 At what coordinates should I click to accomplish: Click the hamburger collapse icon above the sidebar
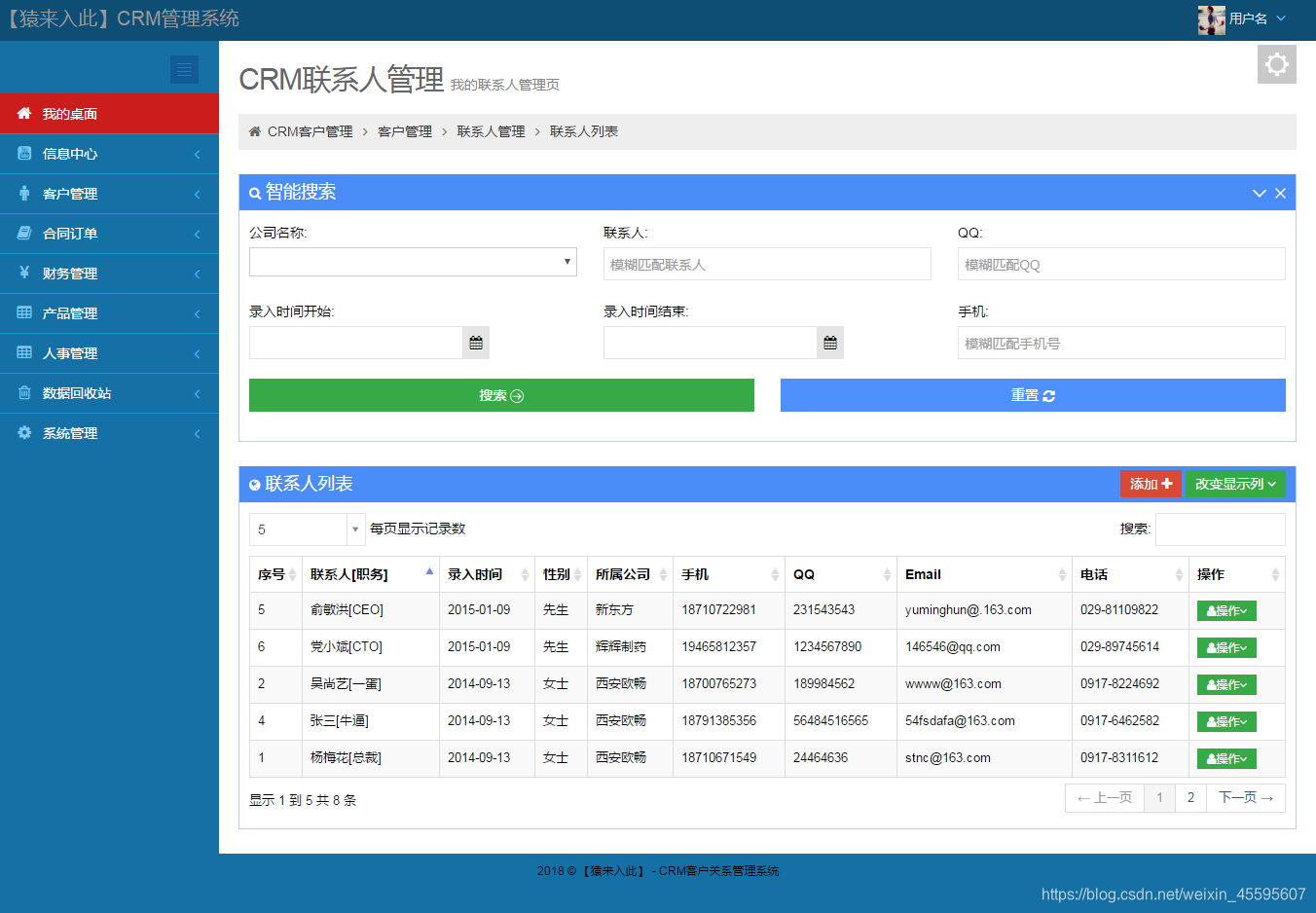[185, 69]
